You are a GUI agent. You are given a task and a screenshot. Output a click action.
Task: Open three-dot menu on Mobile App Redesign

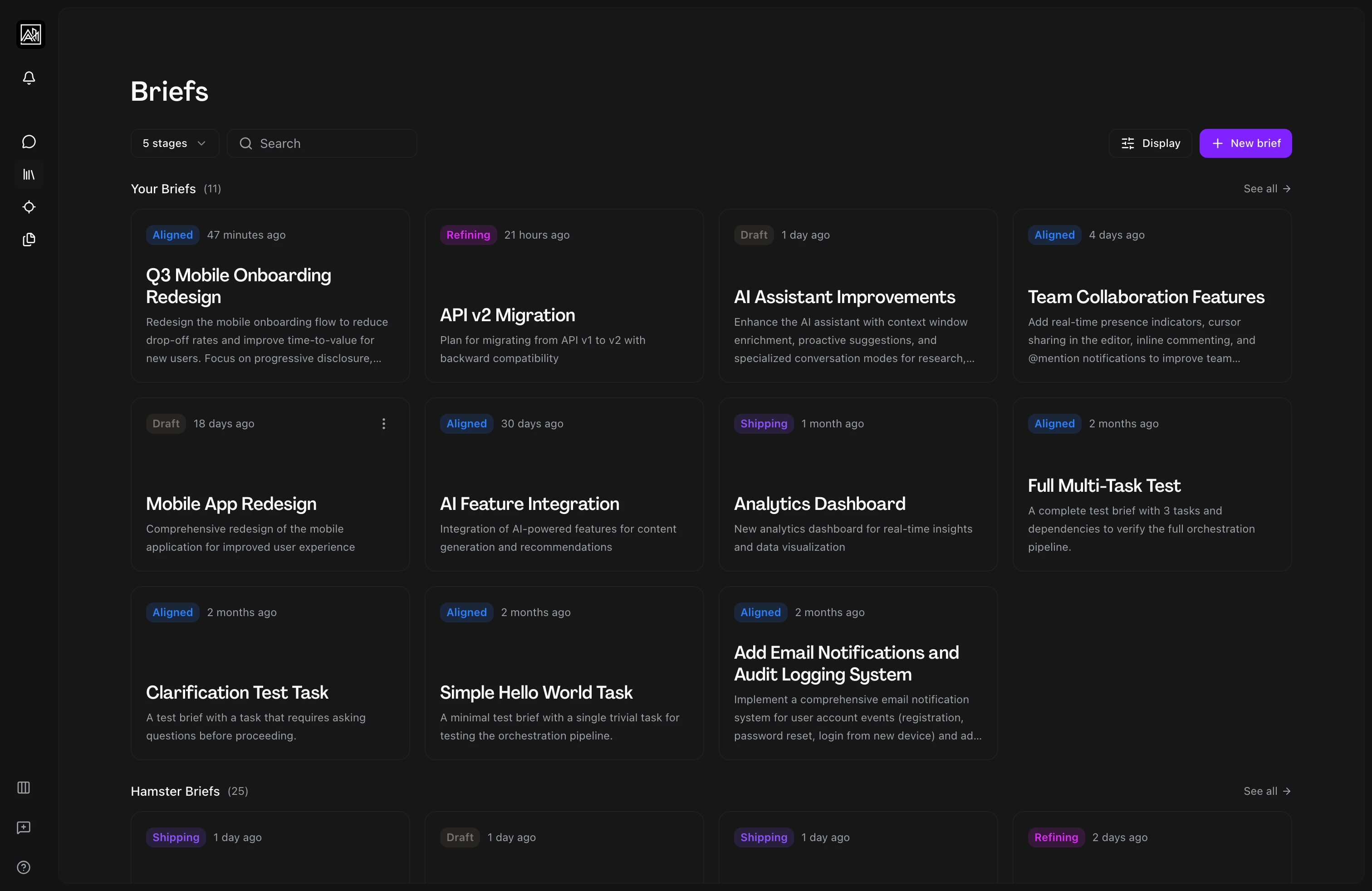coord(383,424)
